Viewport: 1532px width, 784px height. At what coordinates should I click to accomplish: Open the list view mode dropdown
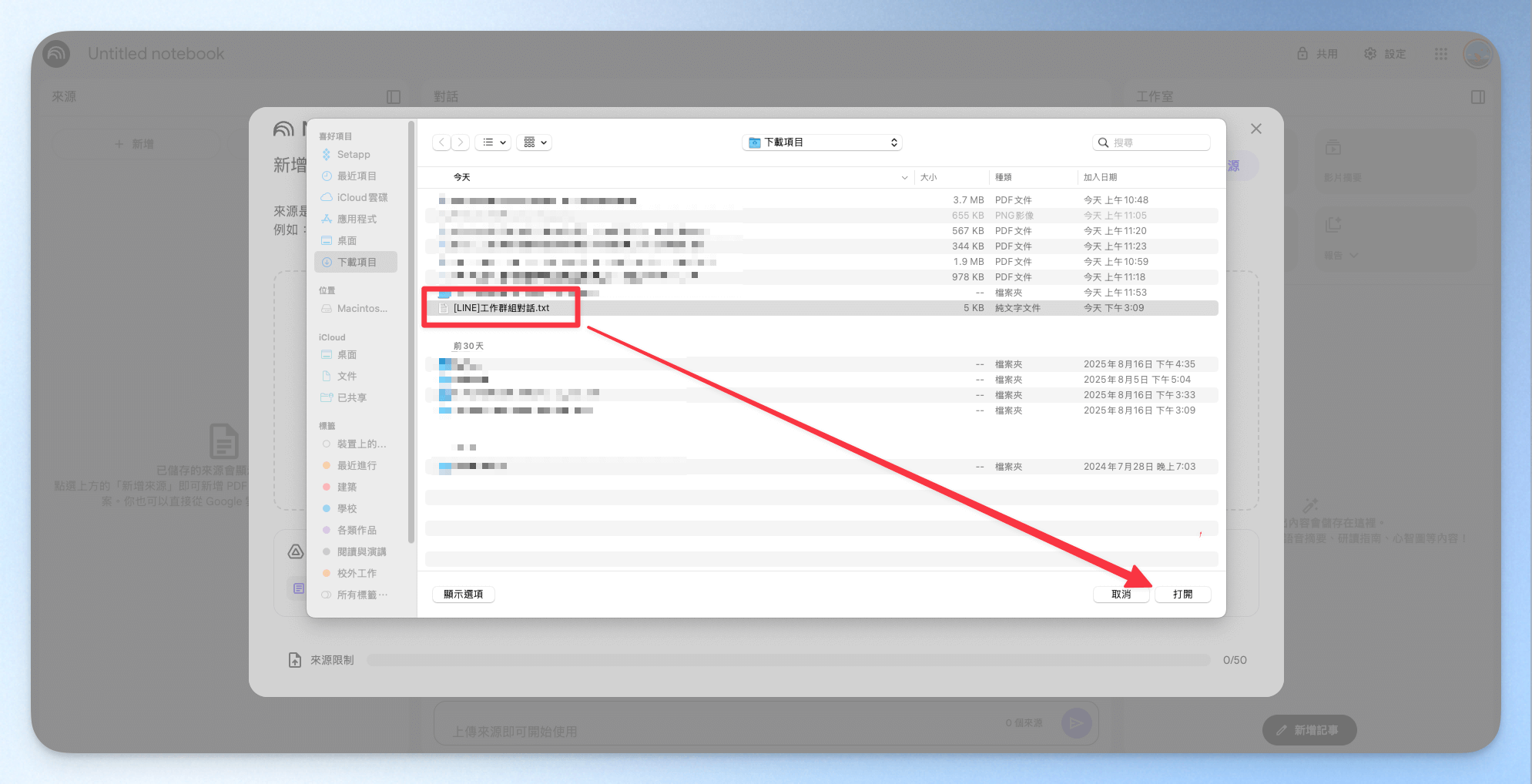tap(494, 142)
